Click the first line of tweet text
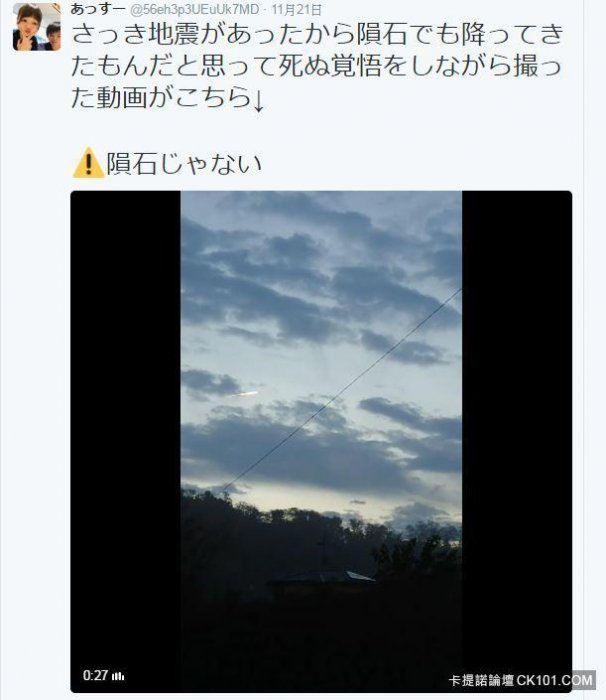Screen dimensions: 606x700 point(318,34)
